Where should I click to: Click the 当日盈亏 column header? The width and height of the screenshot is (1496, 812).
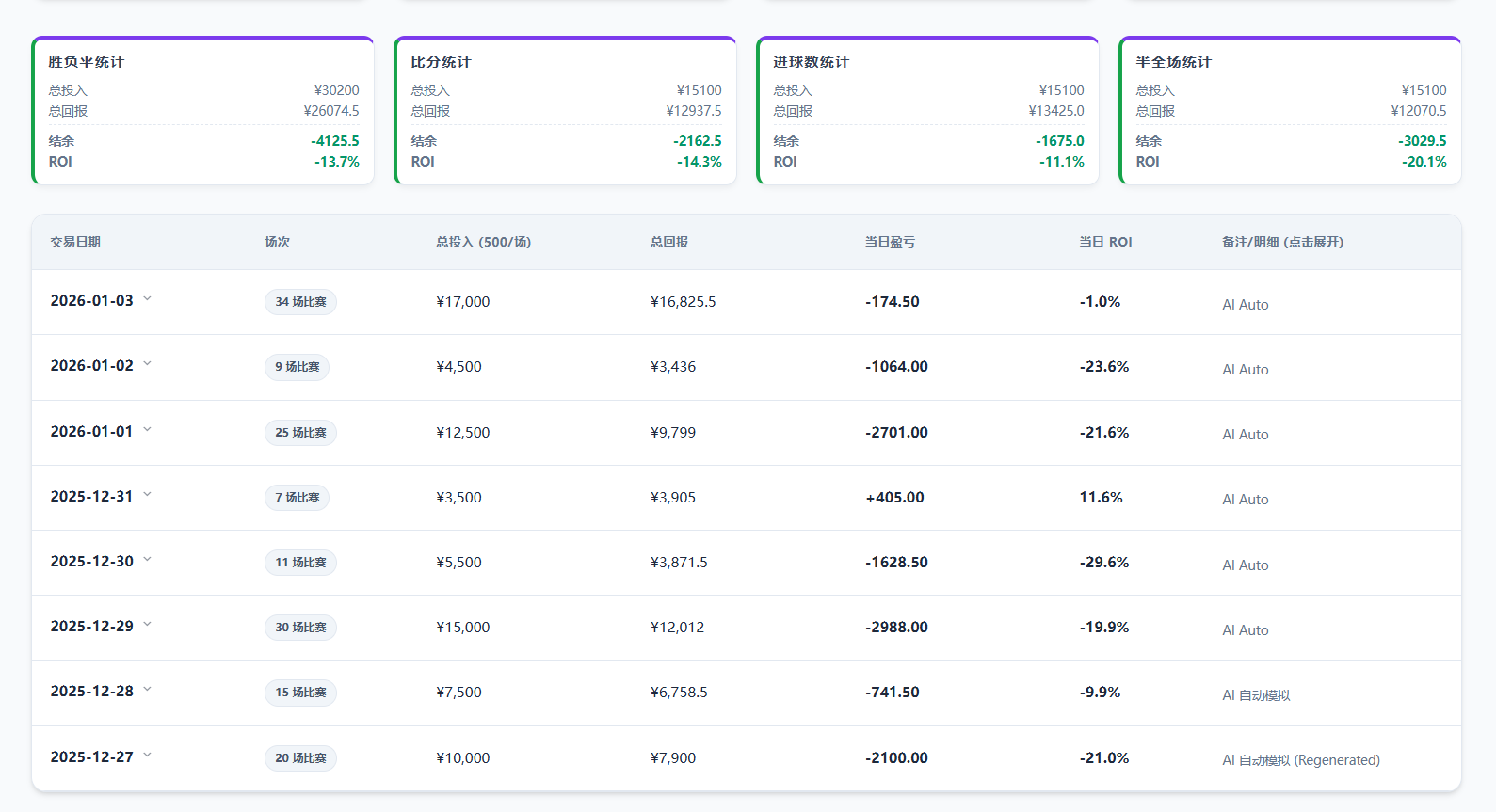tap(890, 242)
